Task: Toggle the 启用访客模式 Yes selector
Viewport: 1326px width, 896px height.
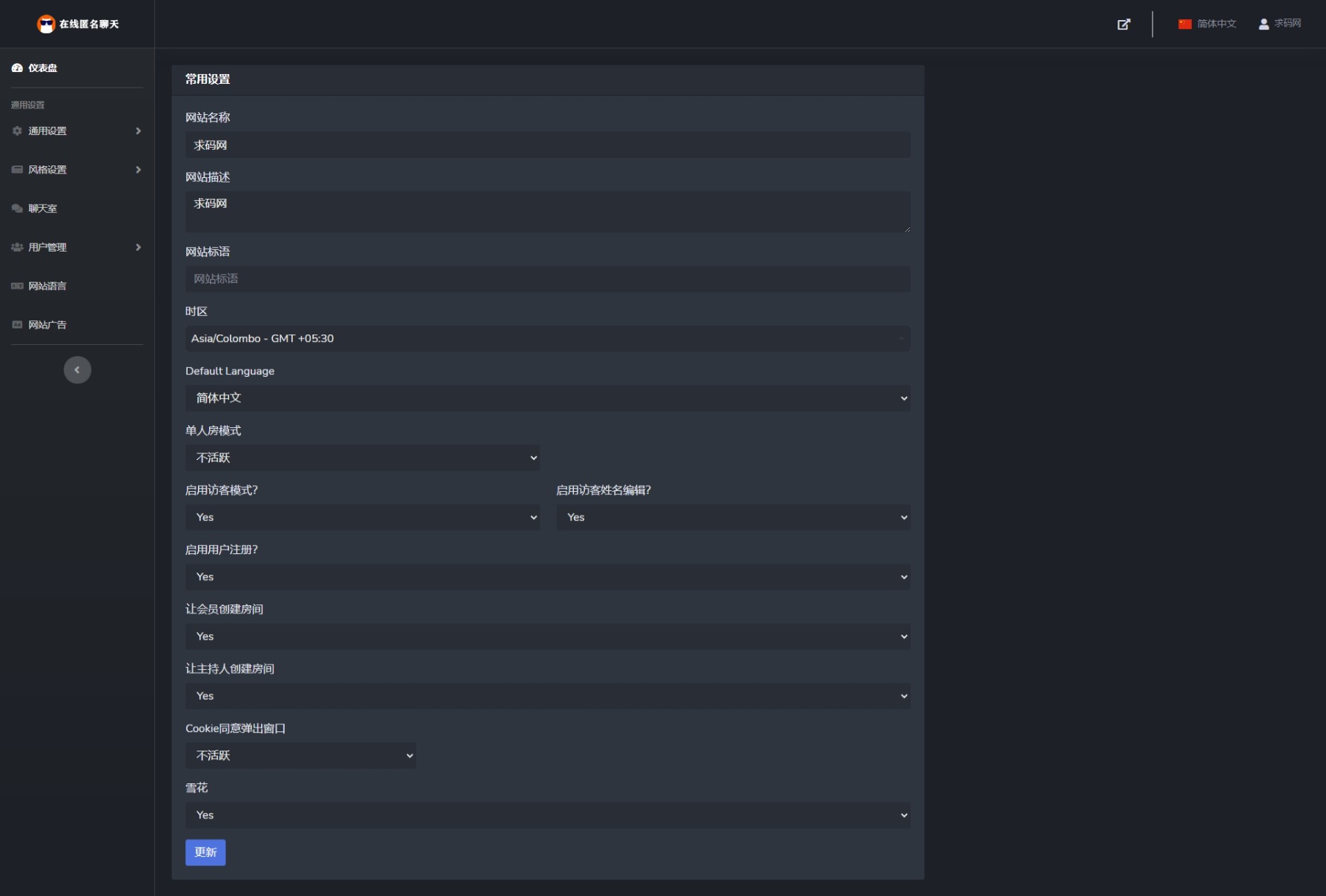Action: point(362,518)
